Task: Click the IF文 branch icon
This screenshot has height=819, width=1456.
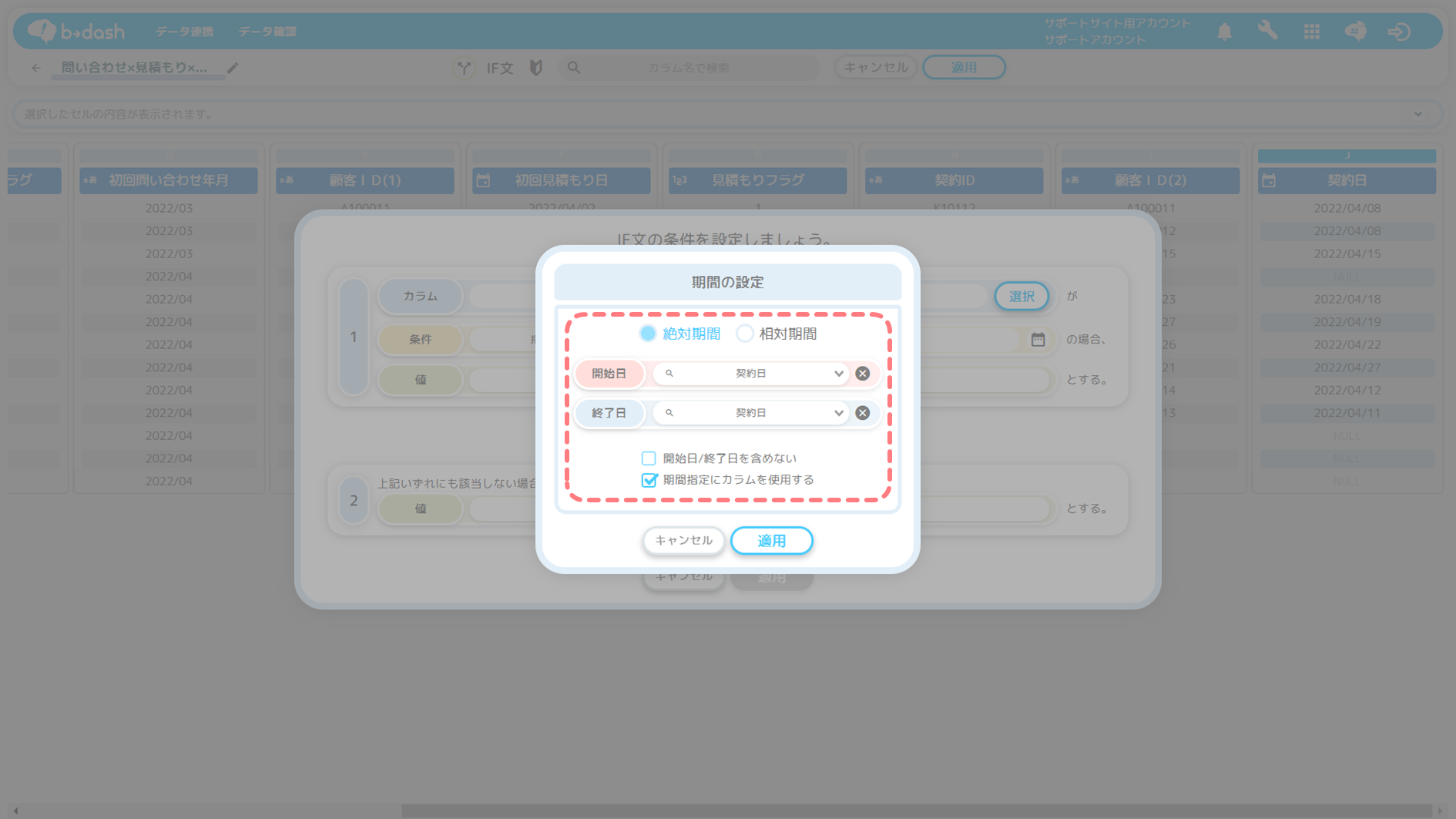Action: point(464,68)
